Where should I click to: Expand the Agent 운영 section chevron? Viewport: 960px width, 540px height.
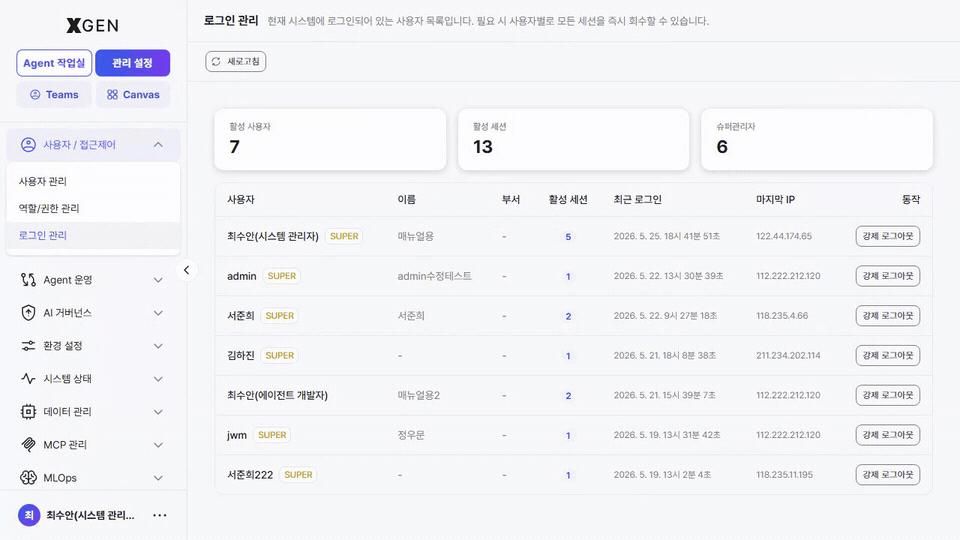pyautogui.click(x=158, y=280)
